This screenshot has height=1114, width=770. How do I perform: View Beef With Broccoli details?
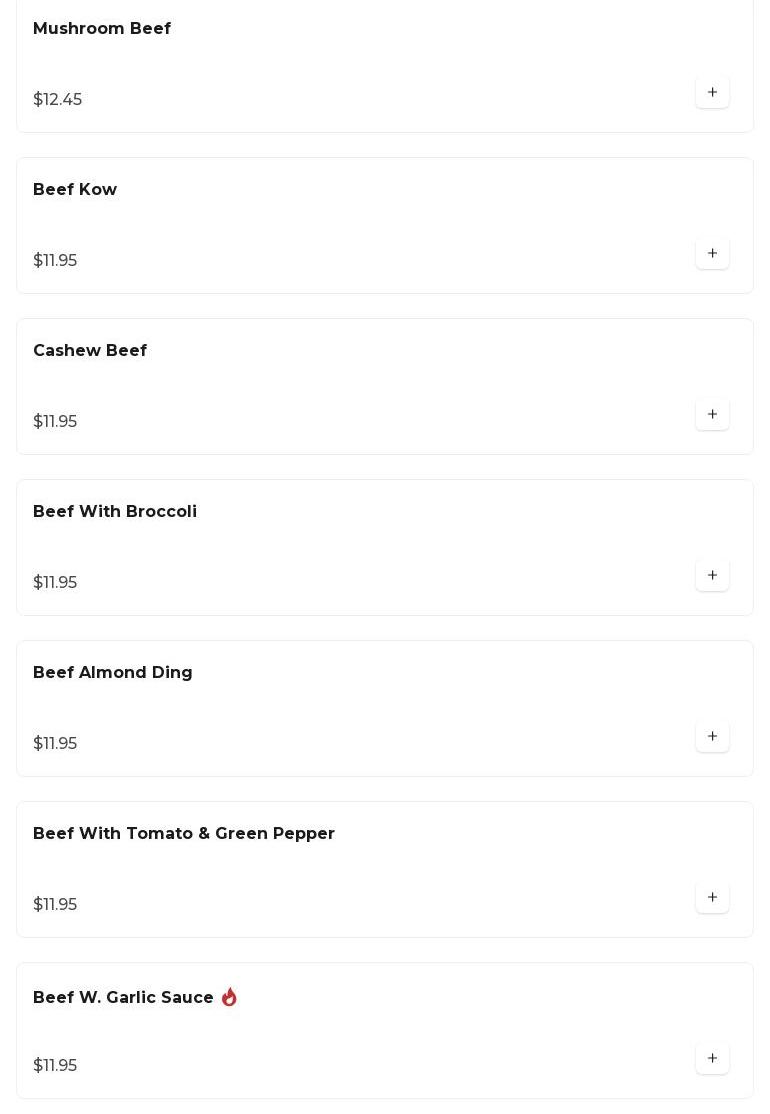115,512
